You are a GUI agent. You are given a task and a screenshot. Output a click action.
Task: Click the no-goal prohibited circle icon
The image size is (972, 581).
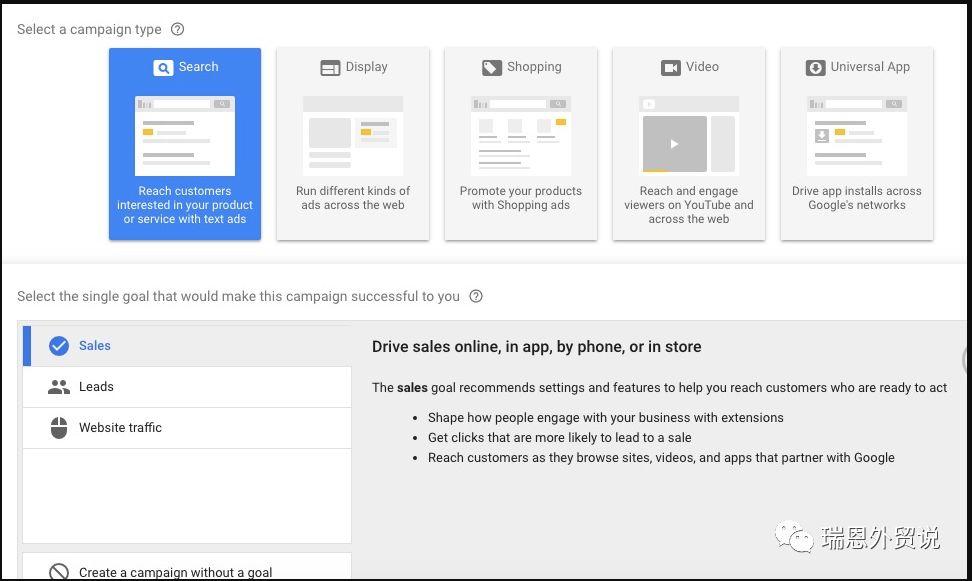pyautogui.click(x=59, y=572)
